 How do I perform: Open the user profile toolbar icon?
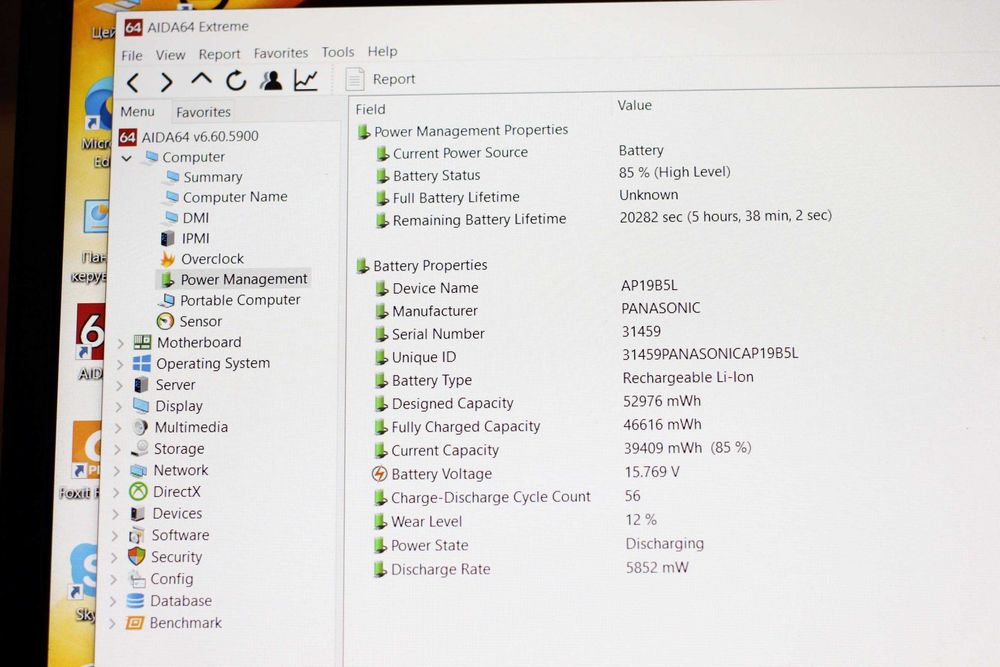271,80
